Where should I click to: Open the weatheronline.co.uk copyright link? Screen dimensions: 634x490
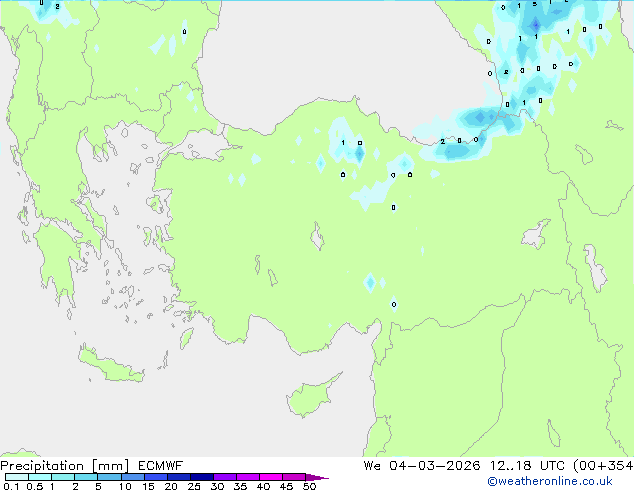pos(550,481)
